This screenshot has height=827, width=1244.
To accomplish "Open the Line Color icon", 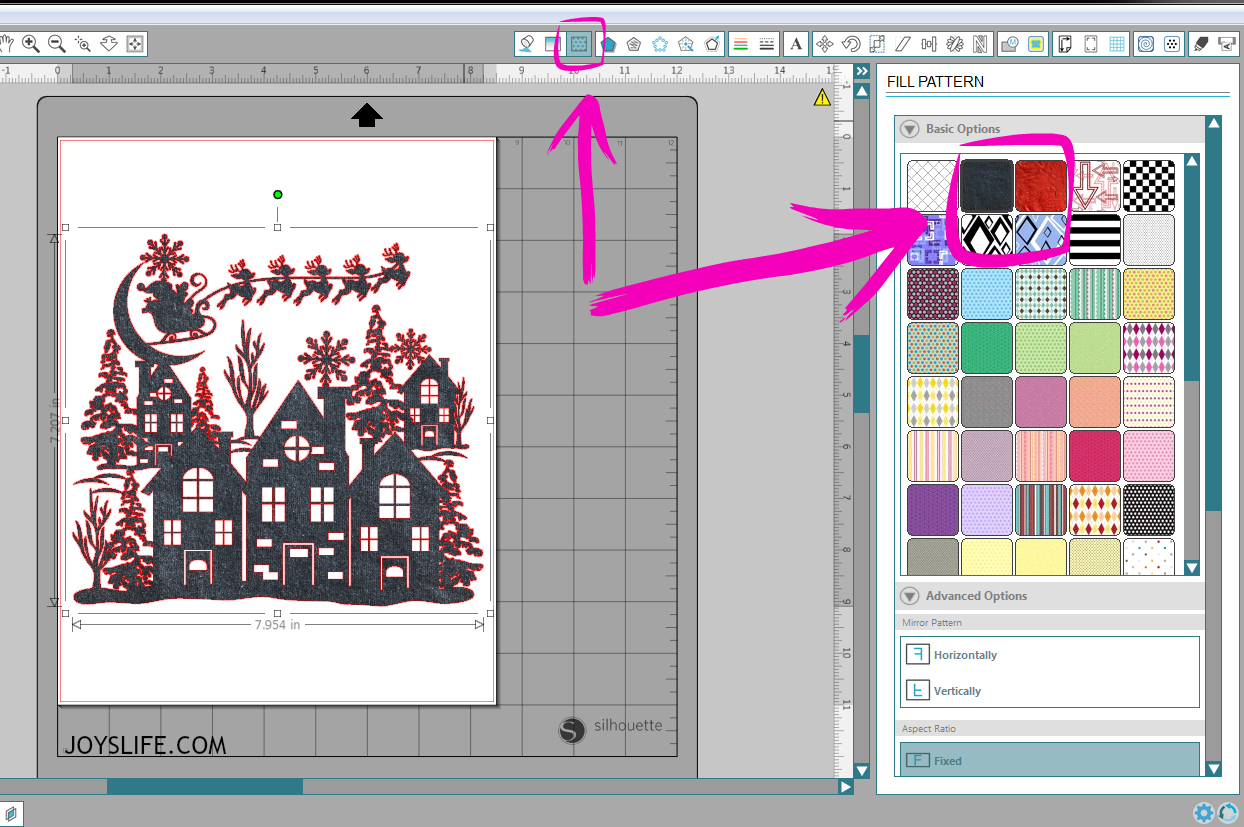I will coord(740,44).
